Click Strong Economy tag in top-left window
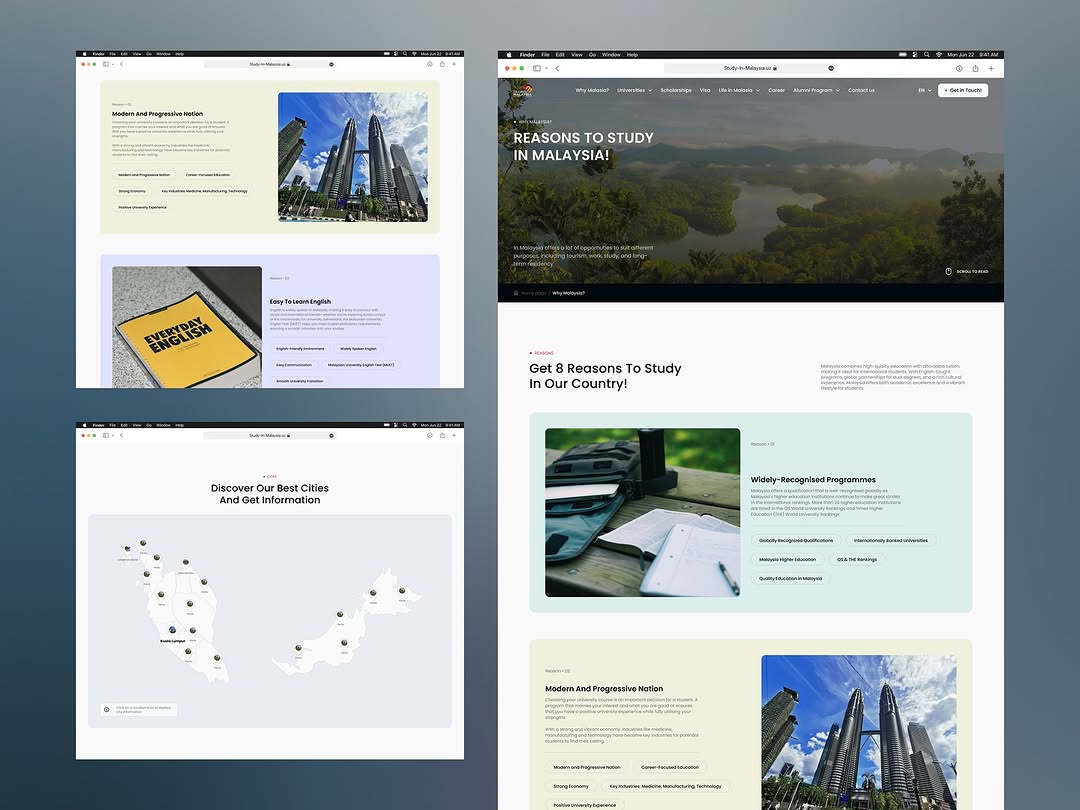The image size is (1080, 810). [x=132, y=191]
